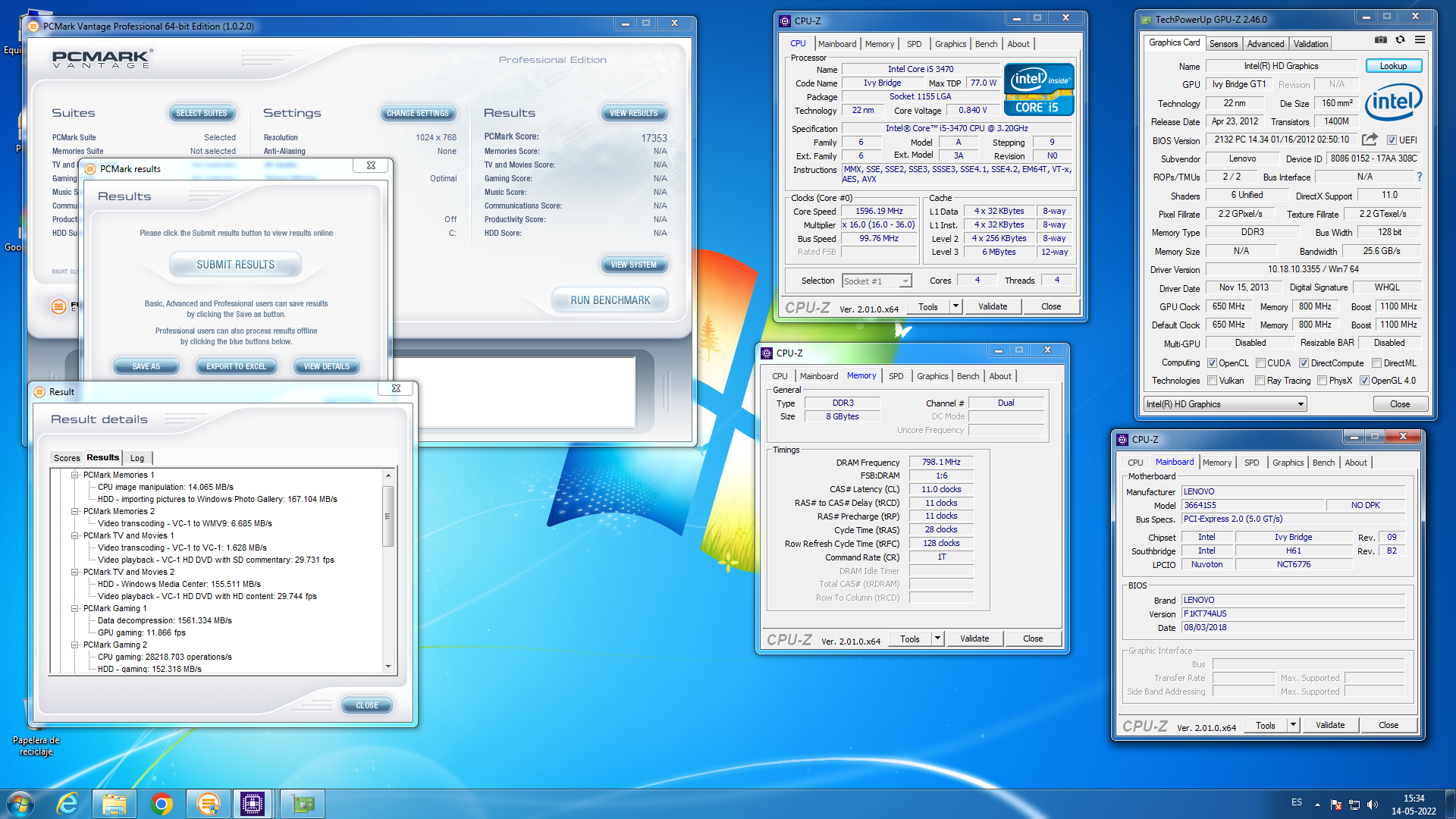Screen dimensions: 1456x819
Task: Collapse the PCMark TV and Movies 1 node
Action: click(75, 535)
